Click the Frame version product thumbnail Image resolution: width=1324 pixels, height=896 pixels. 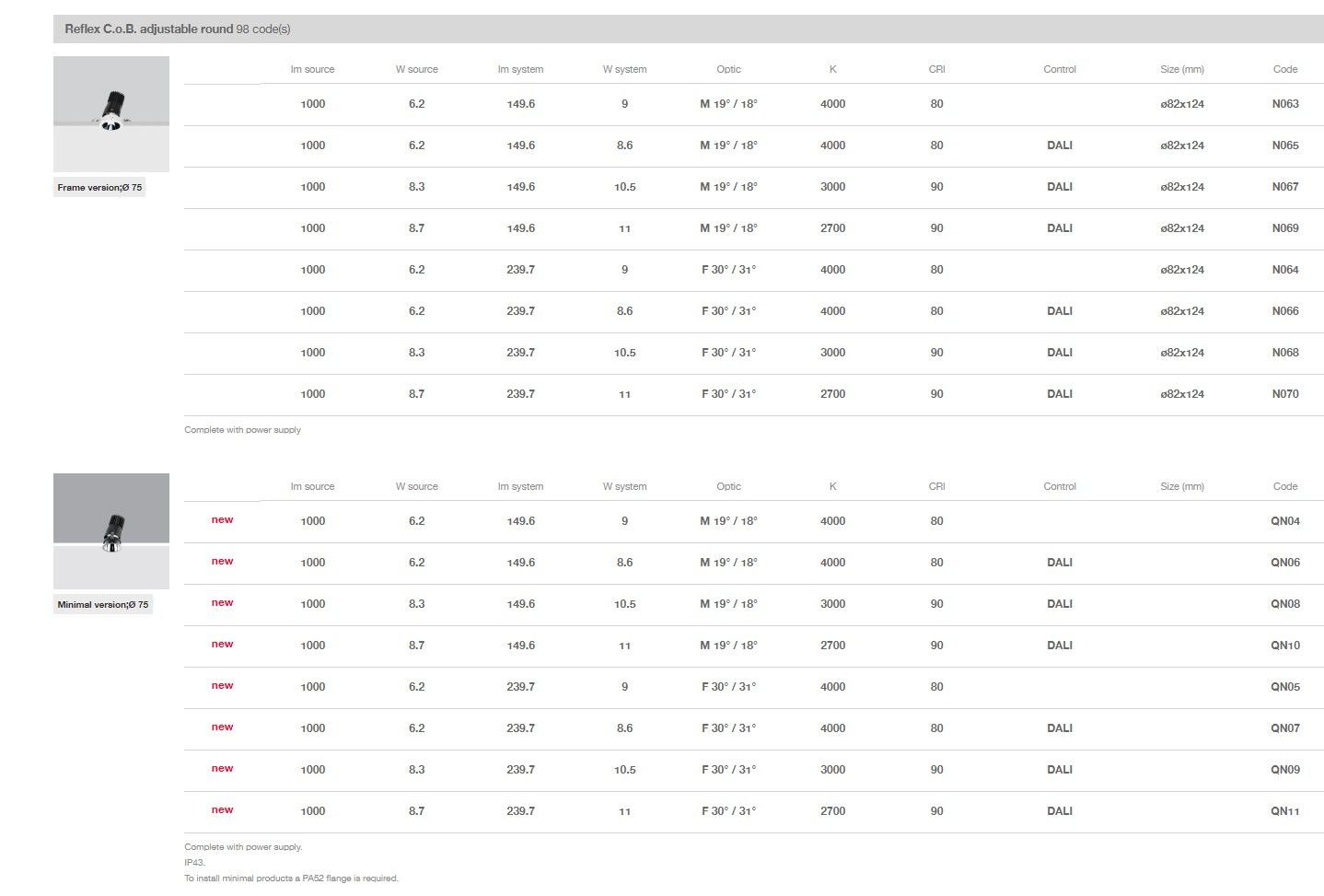pyautogui.click(x=111, y=114)
